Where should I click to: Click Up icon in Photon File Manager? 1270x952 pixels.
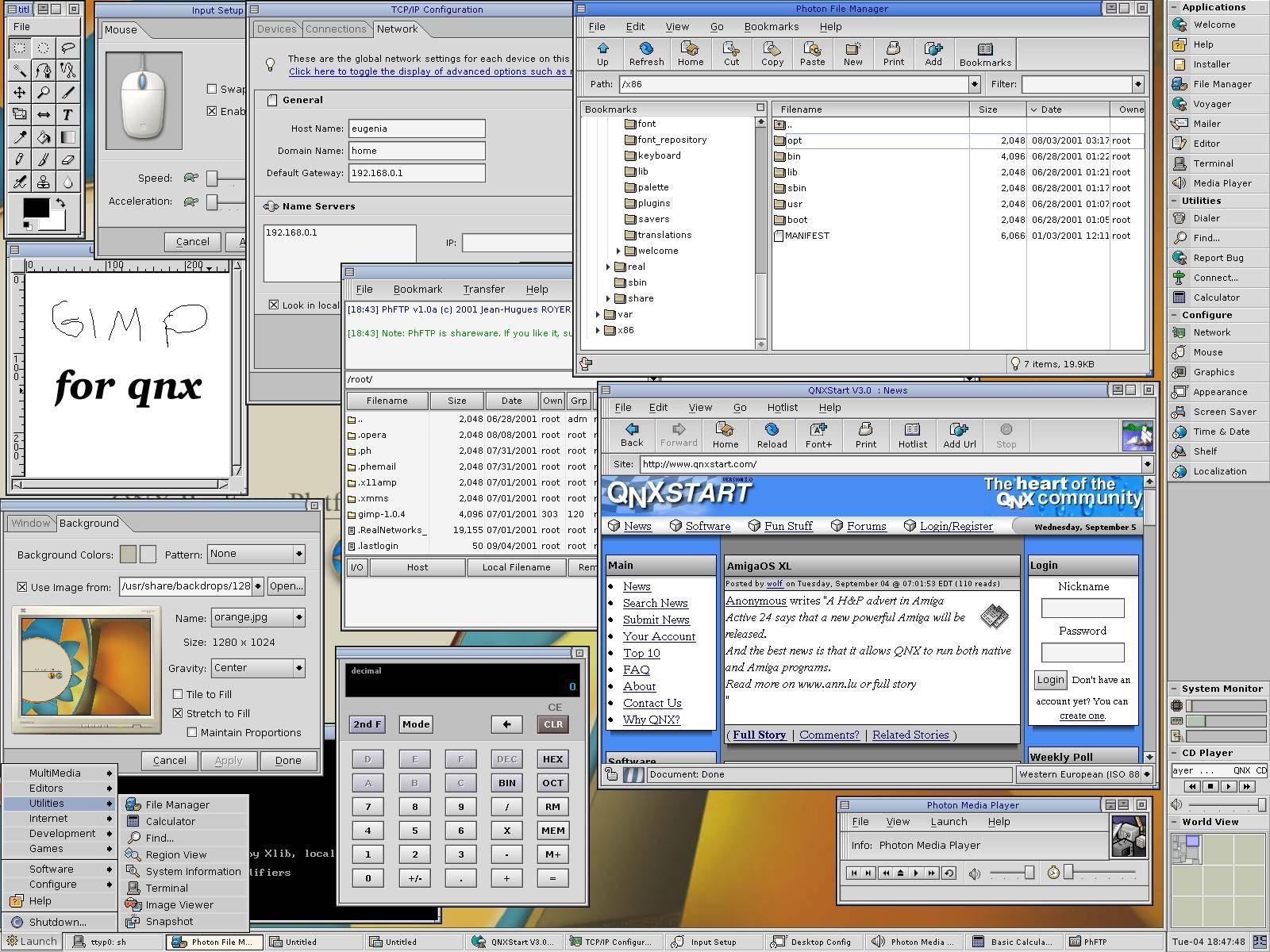602,54
